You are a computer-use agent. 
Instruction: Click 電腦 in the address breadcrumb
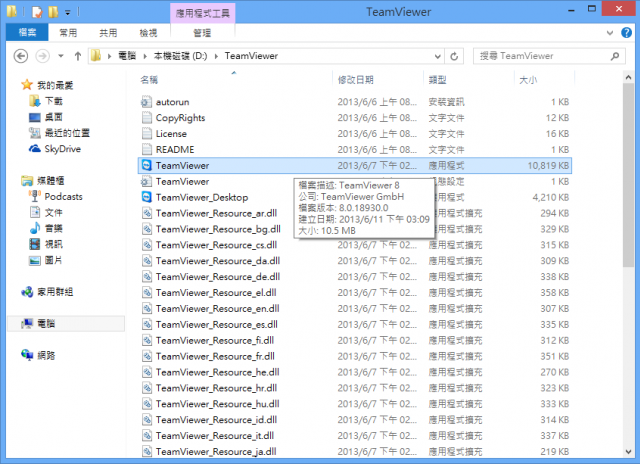point(127,56)
